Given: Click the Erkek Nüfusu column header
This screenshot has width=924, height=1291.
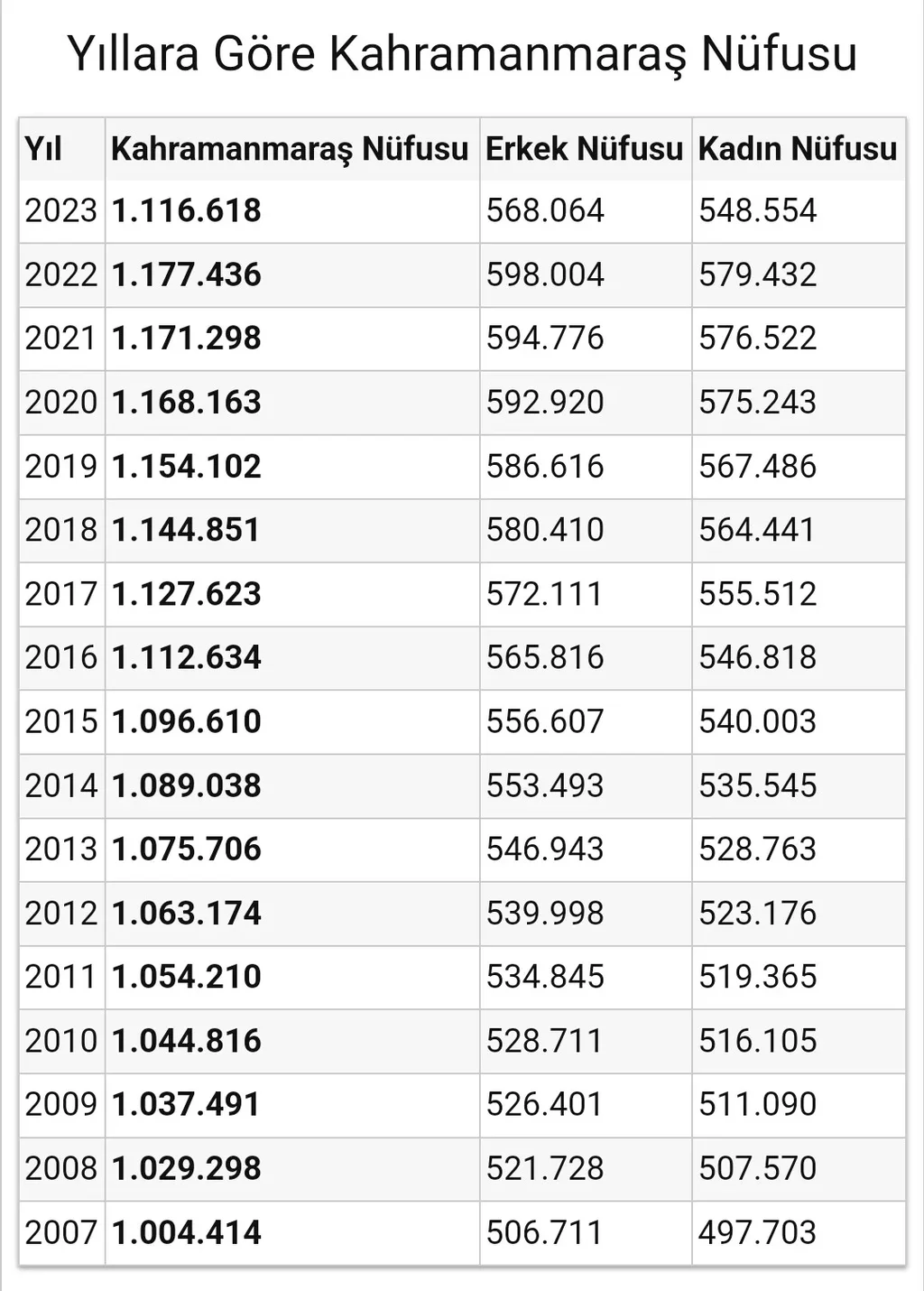Looking at the screenshot, I should click(584, 149).
